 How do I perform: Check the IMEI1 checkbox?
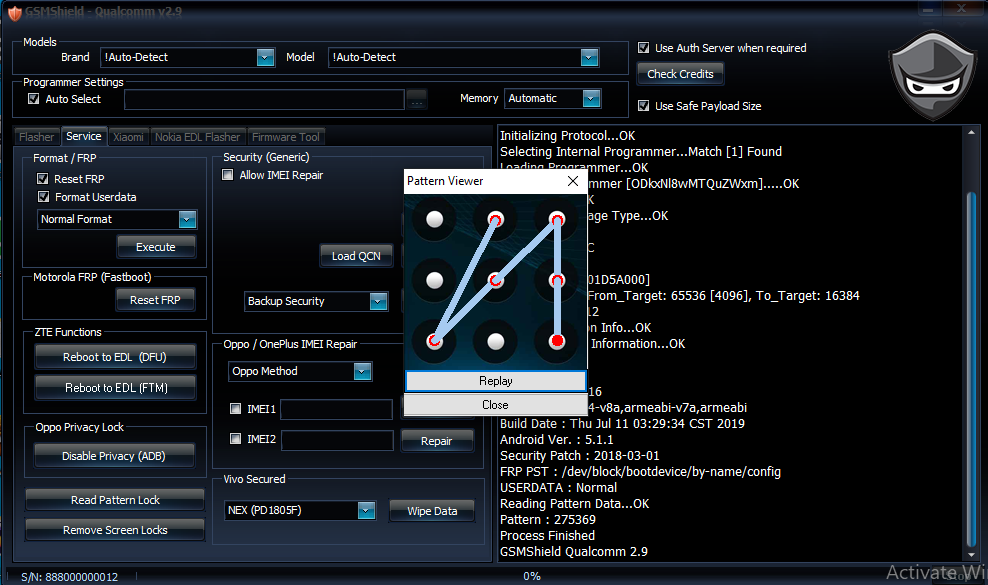click(x=235, y=409)
